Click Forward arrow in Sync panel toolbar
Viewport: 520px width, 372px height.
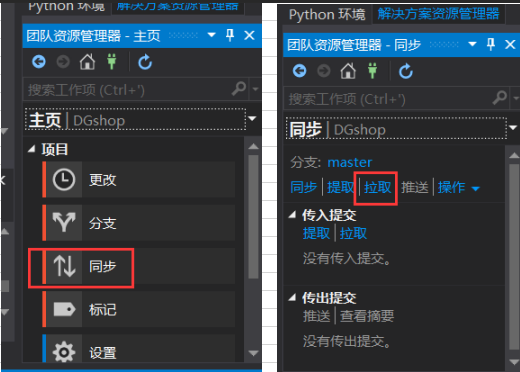click(x=324, y=71)
